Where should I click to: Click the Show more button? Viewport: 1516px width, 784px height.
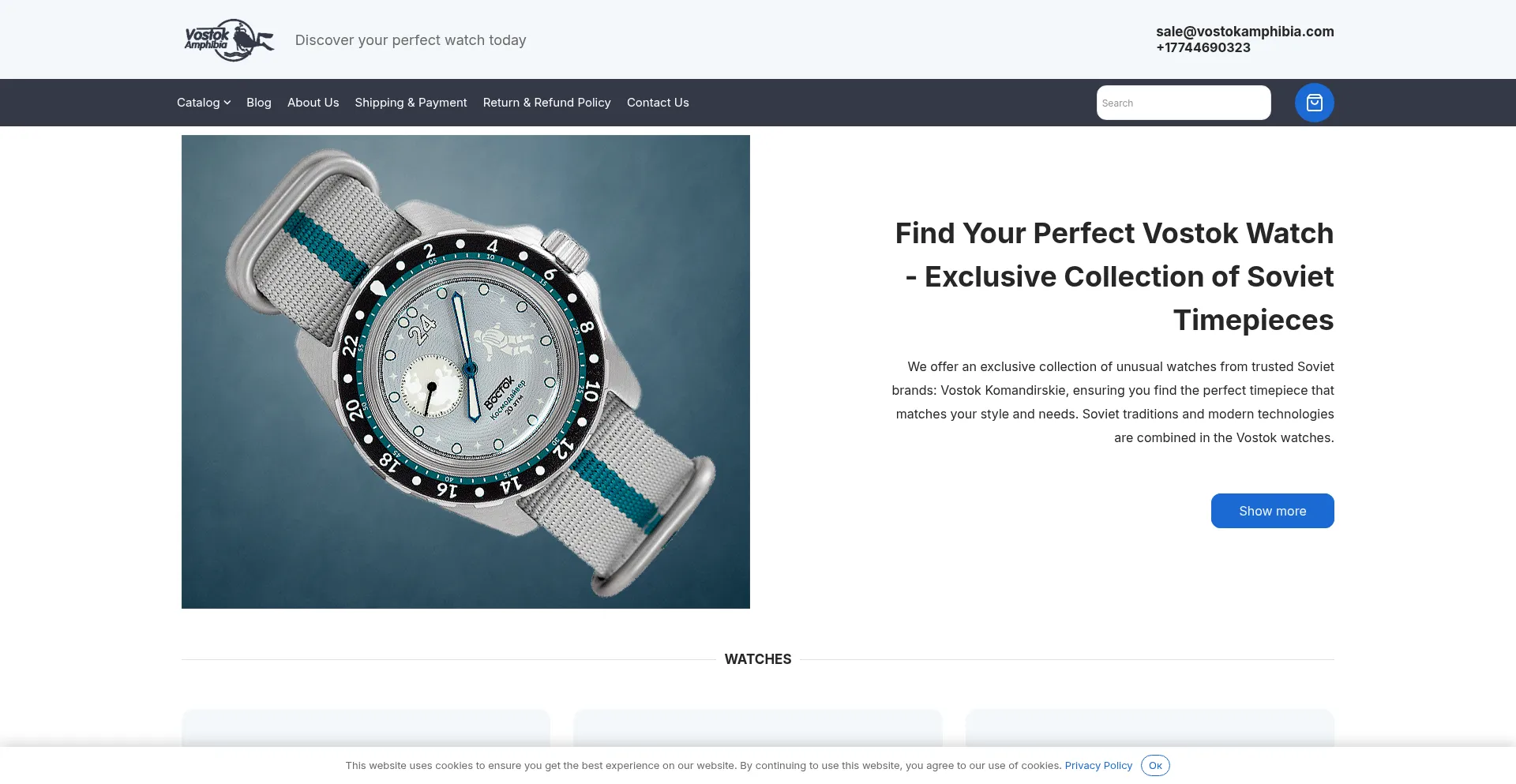[x=1272, y=511]
